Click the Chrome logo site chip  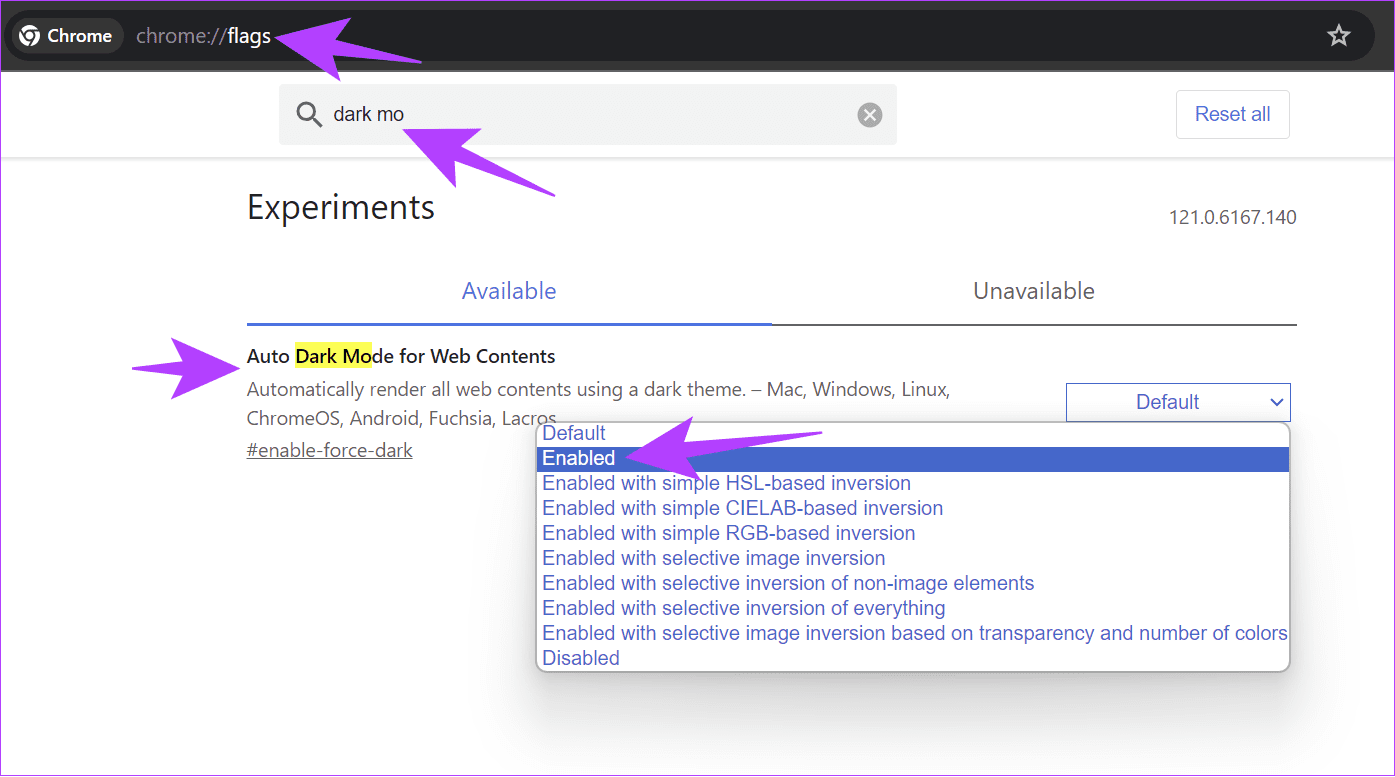pos(66,36)
